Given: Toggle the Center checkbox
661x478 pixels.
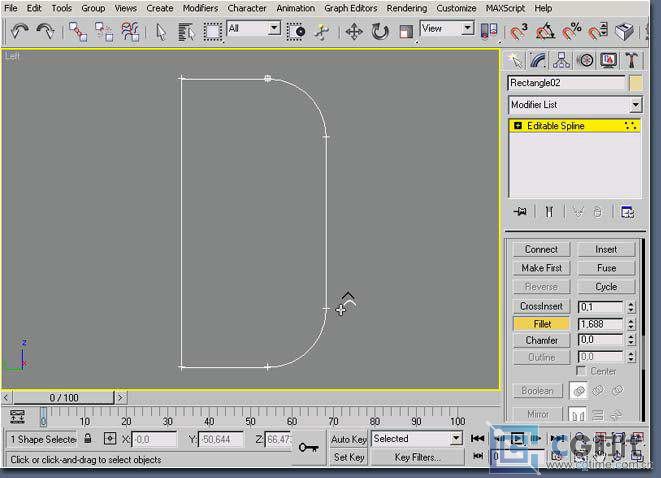Looking at the screenshot, I should [581, 371].
